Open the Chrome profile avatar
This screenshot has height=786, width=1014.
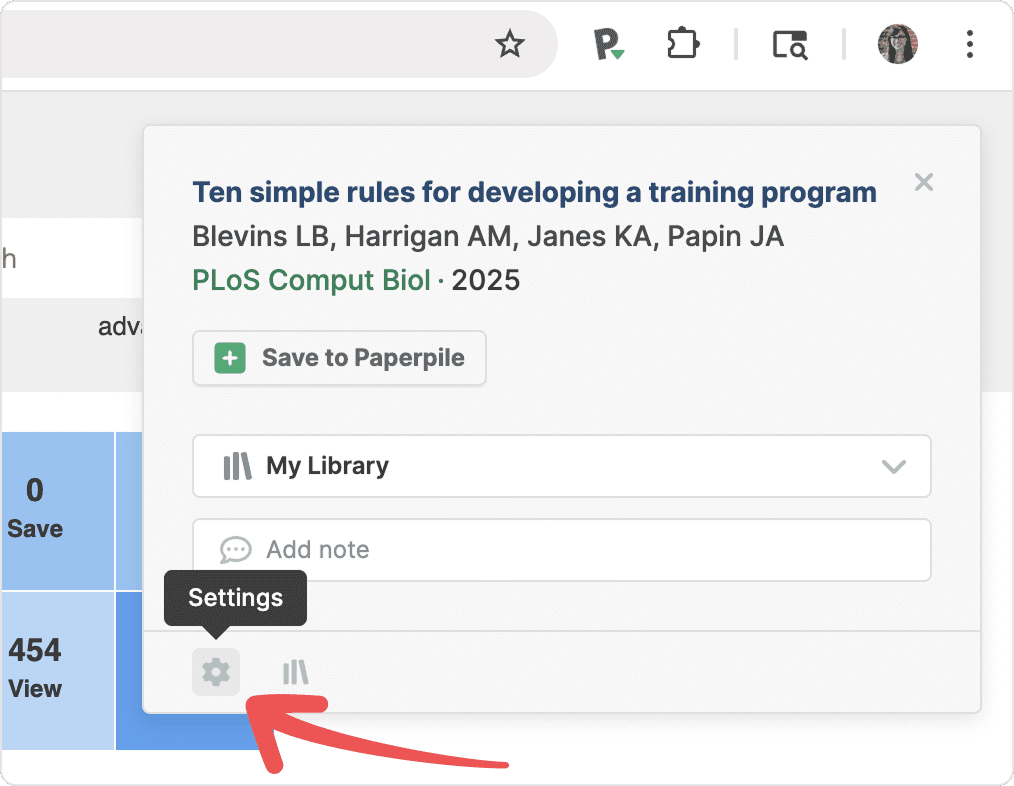click(x=897, y=44)
